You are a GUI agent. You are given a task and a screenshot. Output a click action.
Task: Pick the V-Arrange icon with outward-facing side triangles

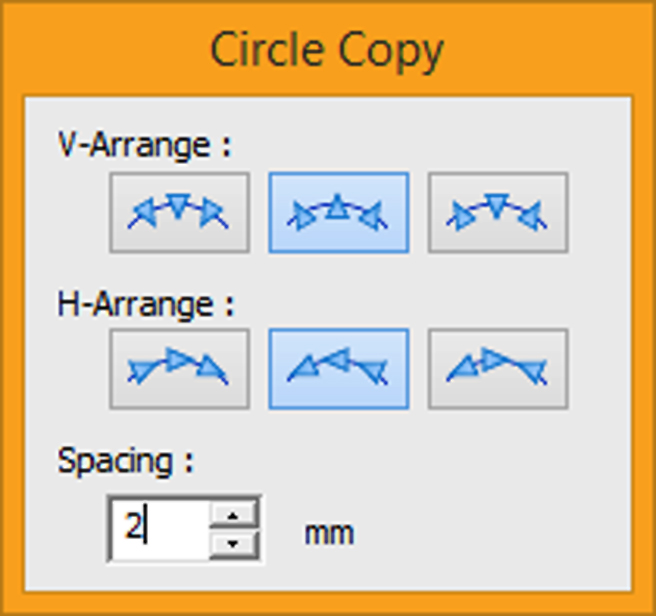(x=179, y=212)
